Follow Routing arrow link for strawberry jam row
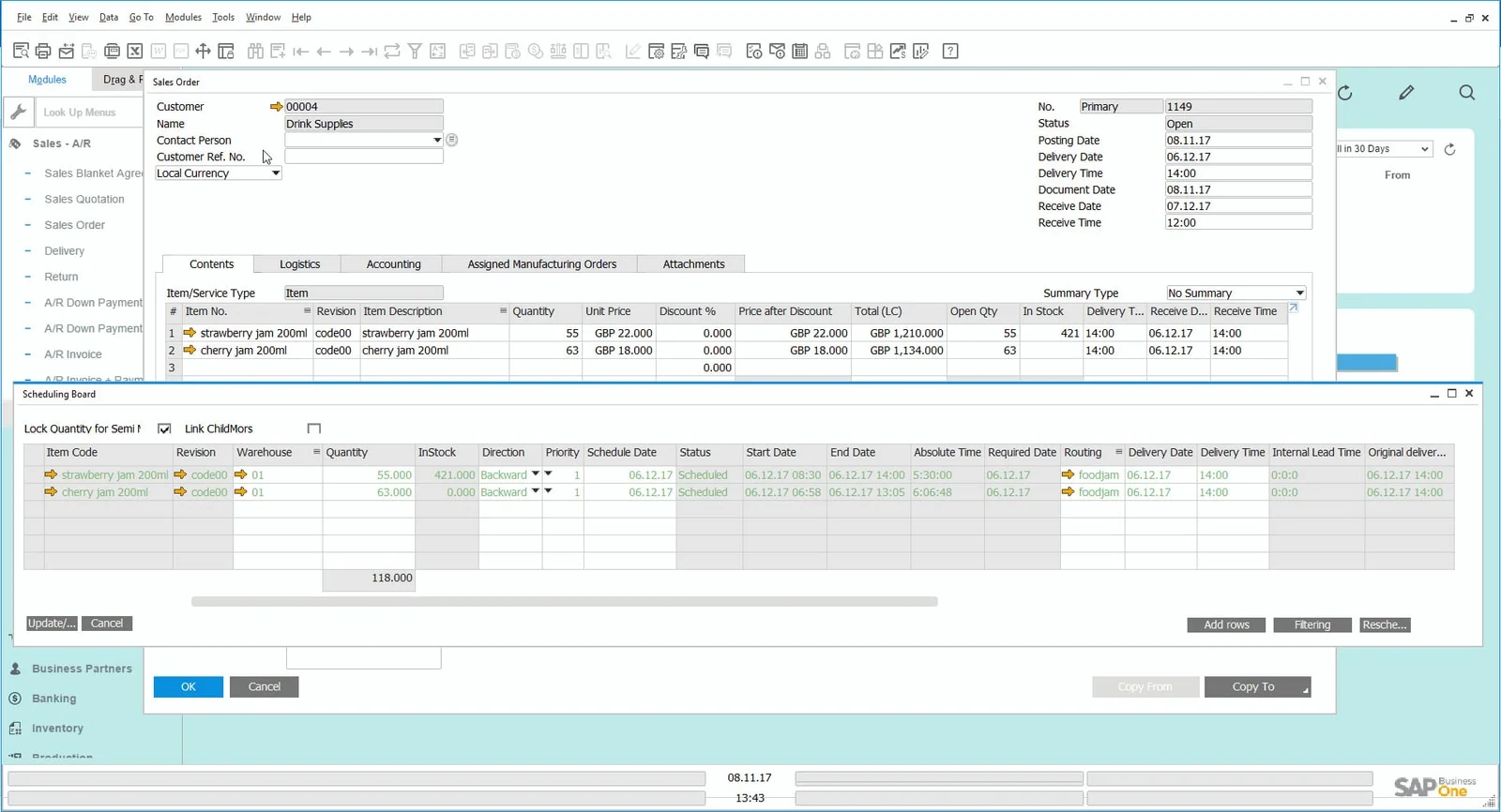This screenshot has width=1501, height=812. 1069,475
